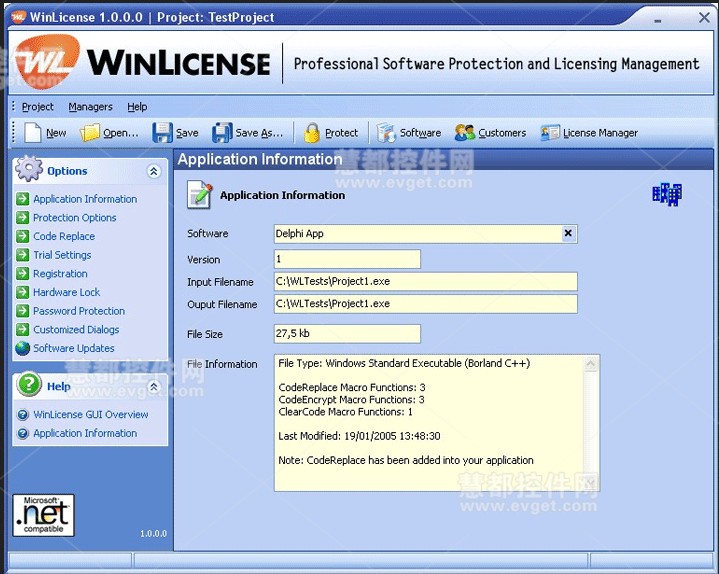
Task: Click the 1.0.0.0 version text in sidebar
Action: coord(153,534)
